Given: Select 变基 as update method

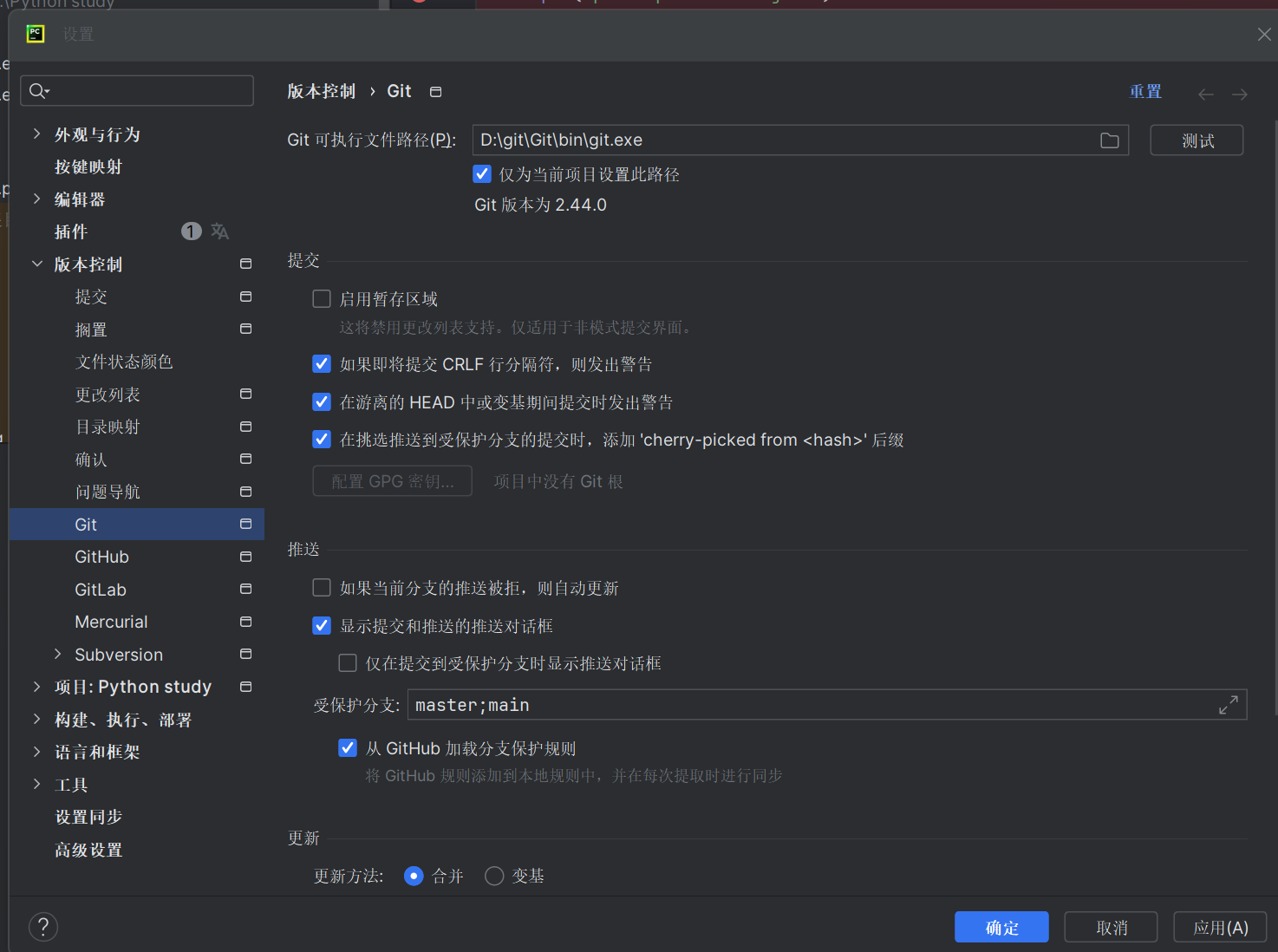Looking at the screenshot, I should [494, 877].
